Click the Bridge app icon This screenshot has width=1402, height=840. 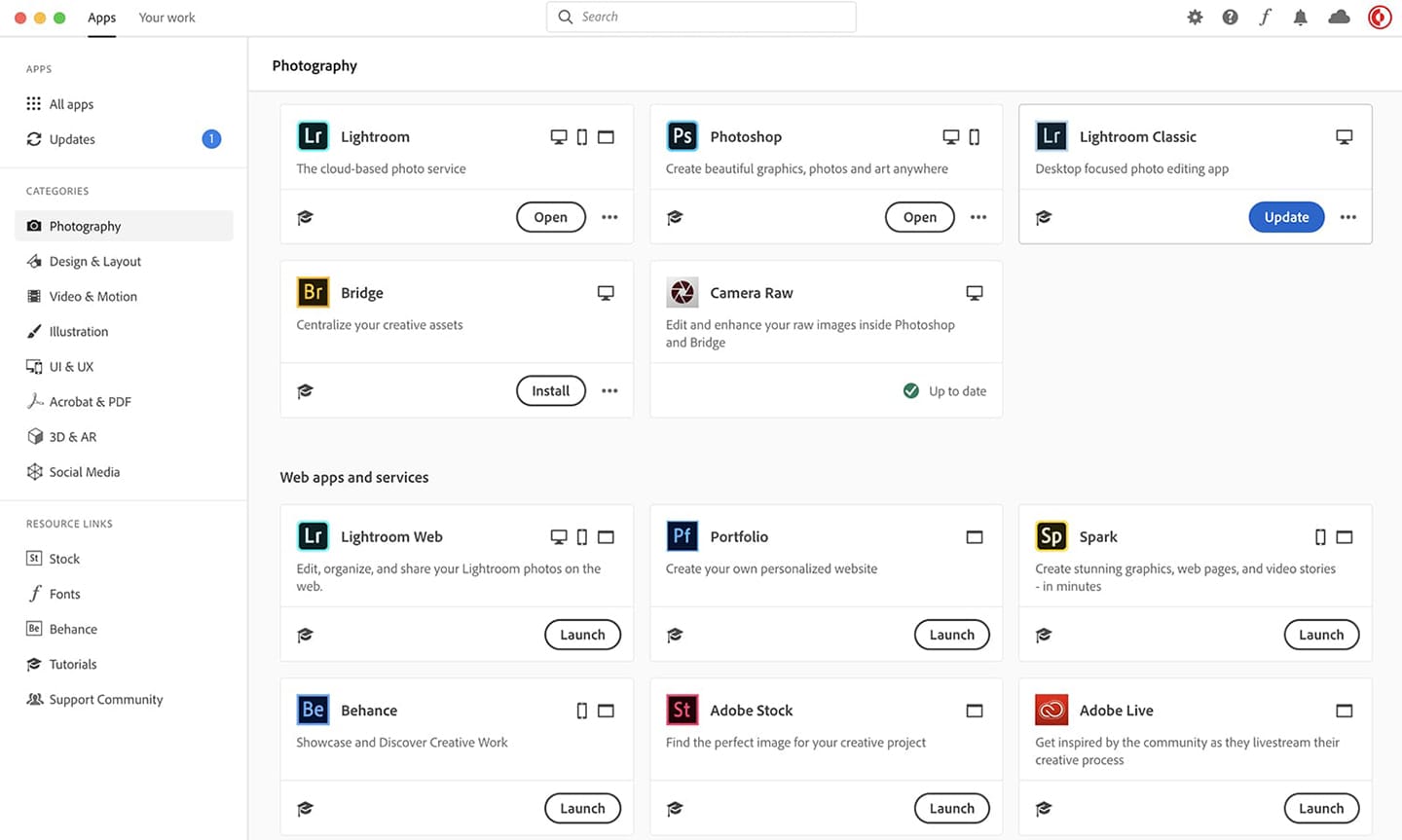click(x=313, y=292)
